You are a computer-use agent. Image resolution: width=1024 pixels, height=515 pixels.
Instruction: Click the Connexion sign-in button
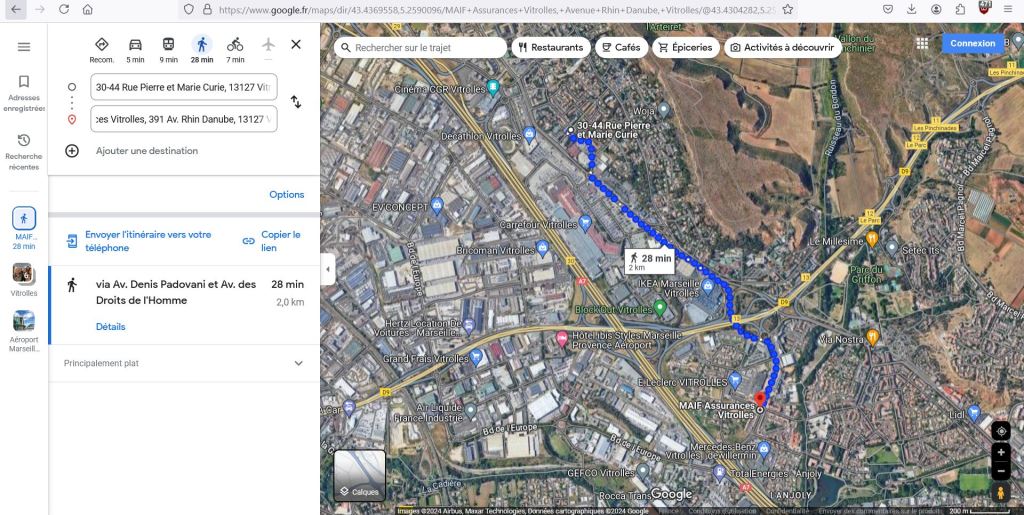(x=972, y=44)
